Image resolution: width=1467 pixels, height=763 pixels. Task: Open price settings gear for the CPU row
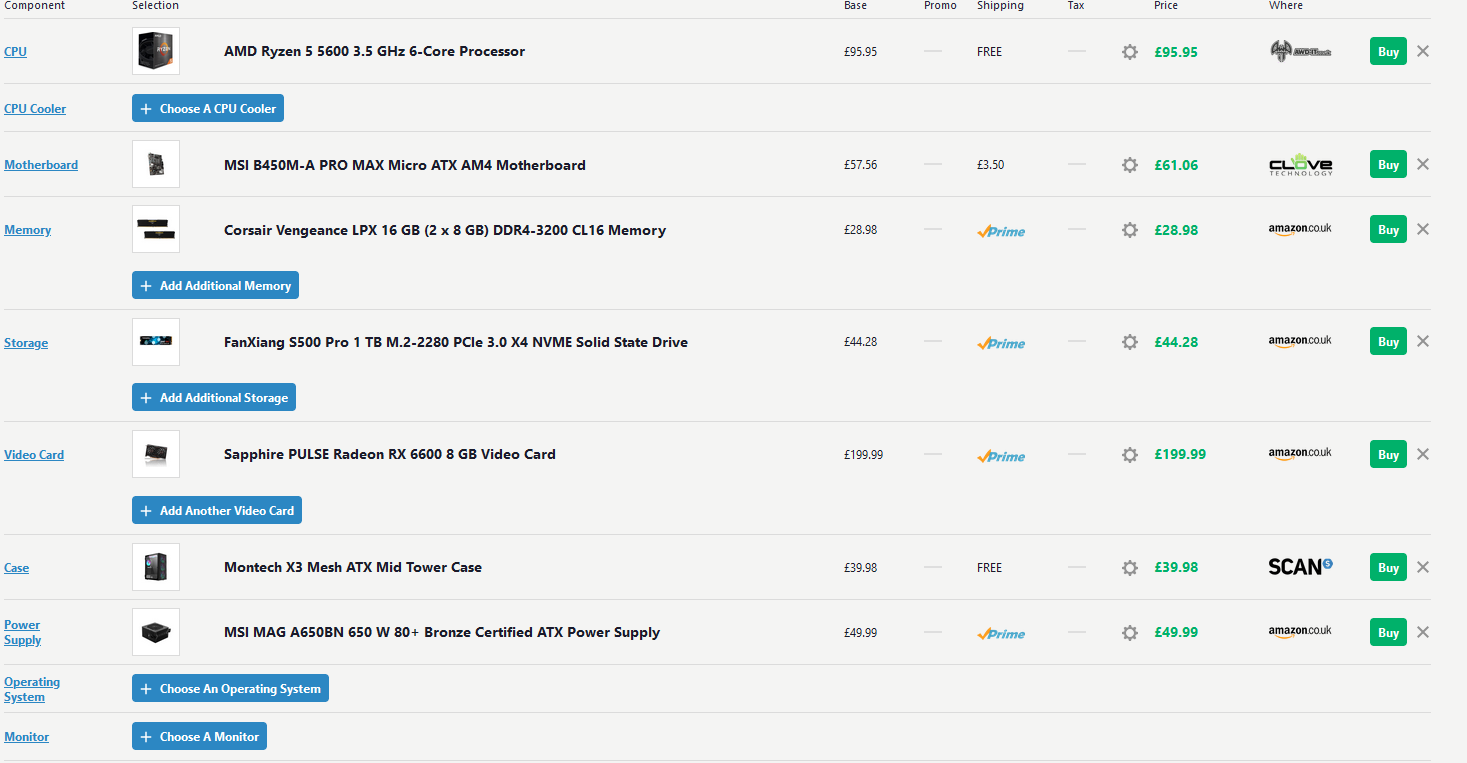[x=1130, y=52]
